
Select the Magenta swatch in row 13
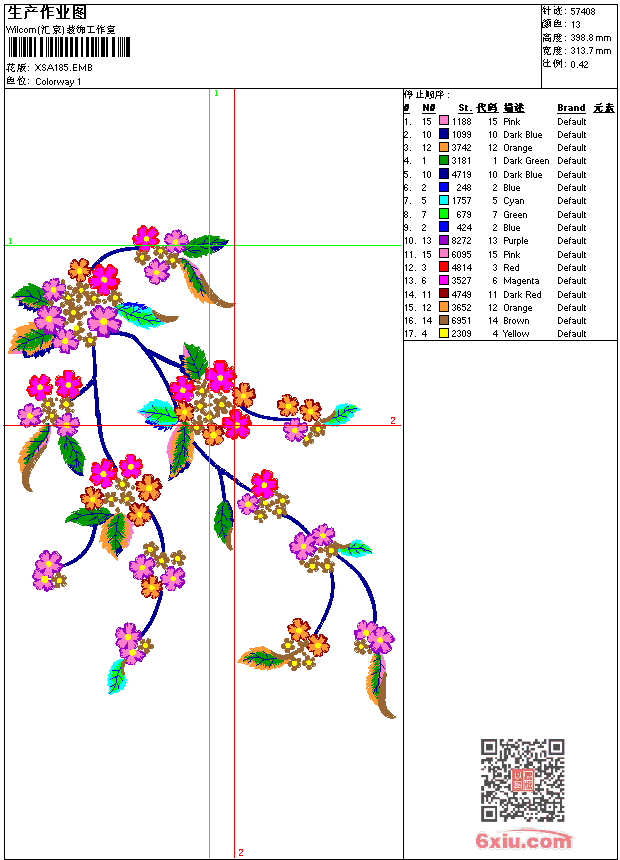coord(444,280)
